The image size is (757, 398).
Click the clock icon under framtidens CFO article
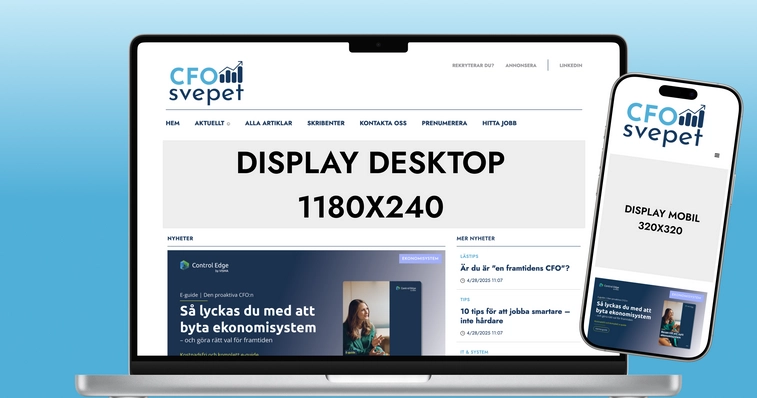tap(463, 281)
